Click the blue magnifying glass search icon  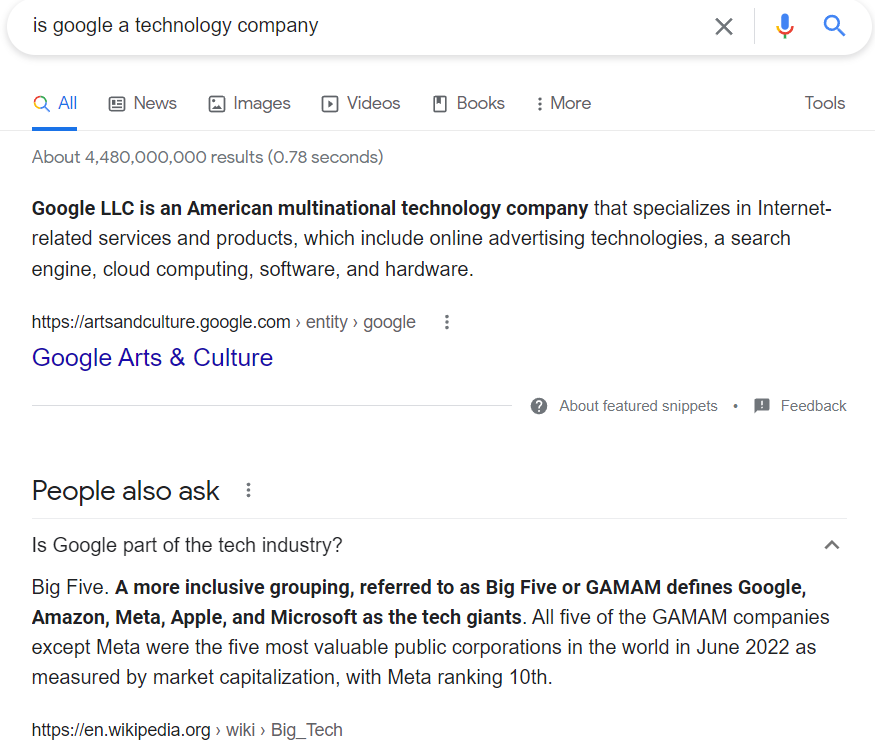click(835, 26)
